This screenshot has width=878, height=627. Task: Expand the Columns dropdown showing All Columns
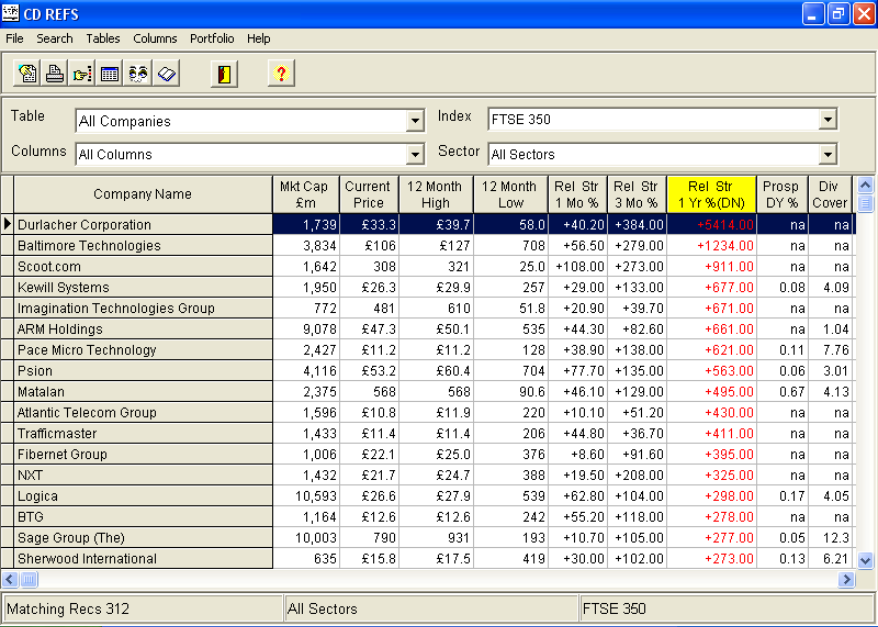(415, 155)
